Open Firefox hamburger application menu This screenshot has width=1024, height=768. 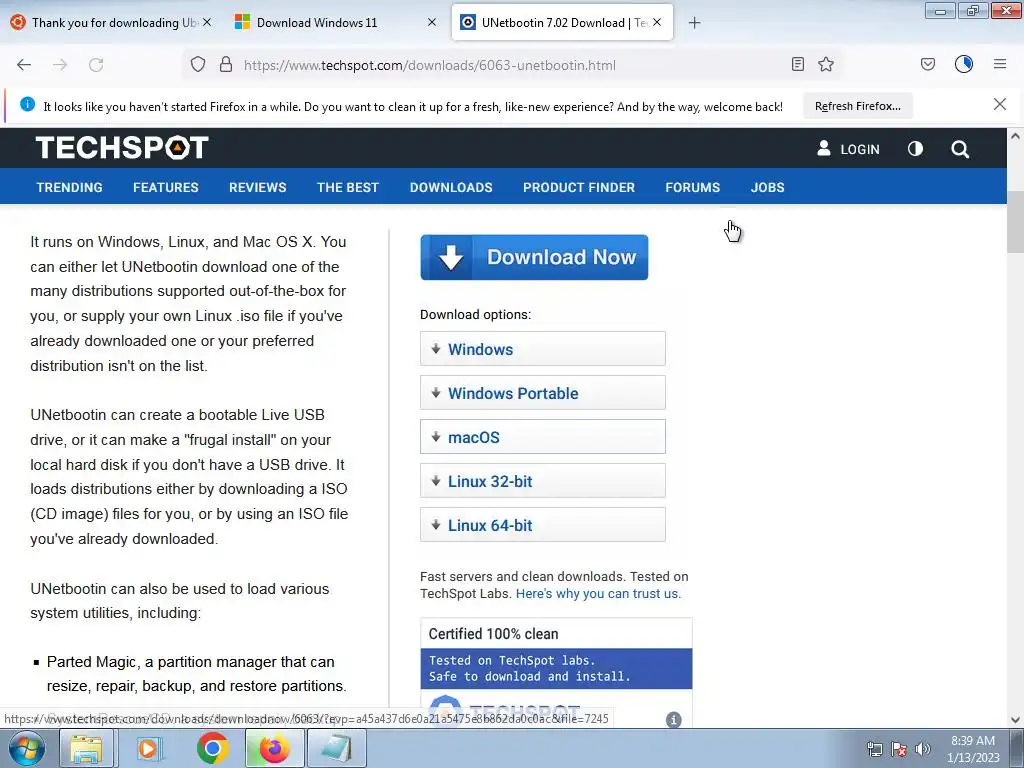point(1000,64)
